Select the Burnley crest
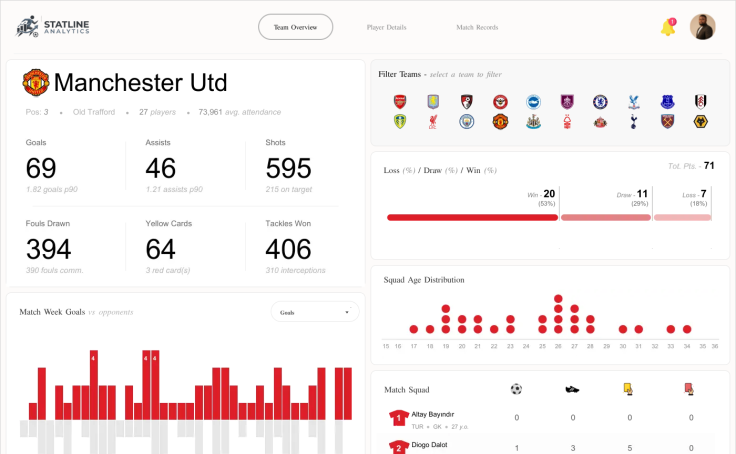Image resolution: width=736 pixels, height=454 pixels. tap(567, 101)
